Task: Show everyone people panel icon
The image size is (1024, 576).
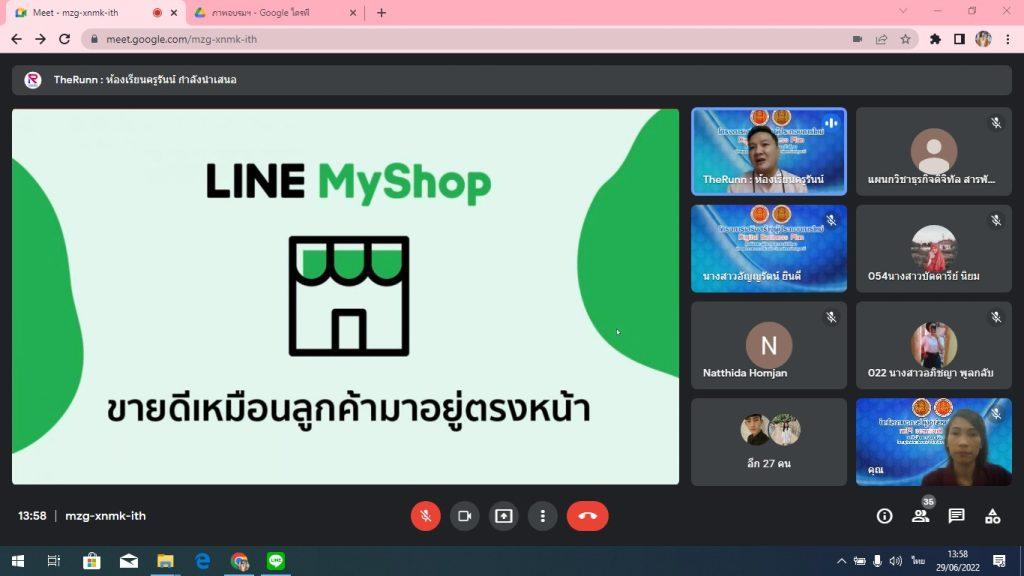Action: click(920, 516)
